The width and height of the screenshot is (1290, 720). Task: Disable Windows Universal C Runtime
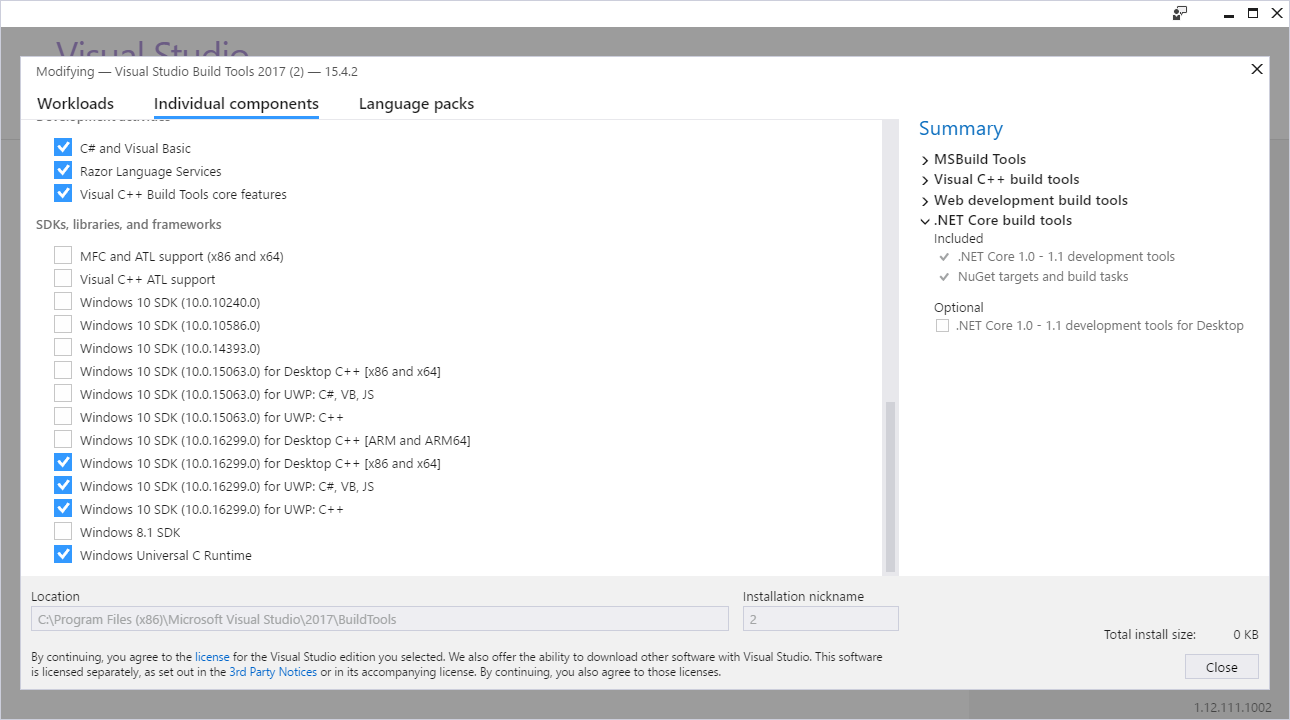click(63, 555)
